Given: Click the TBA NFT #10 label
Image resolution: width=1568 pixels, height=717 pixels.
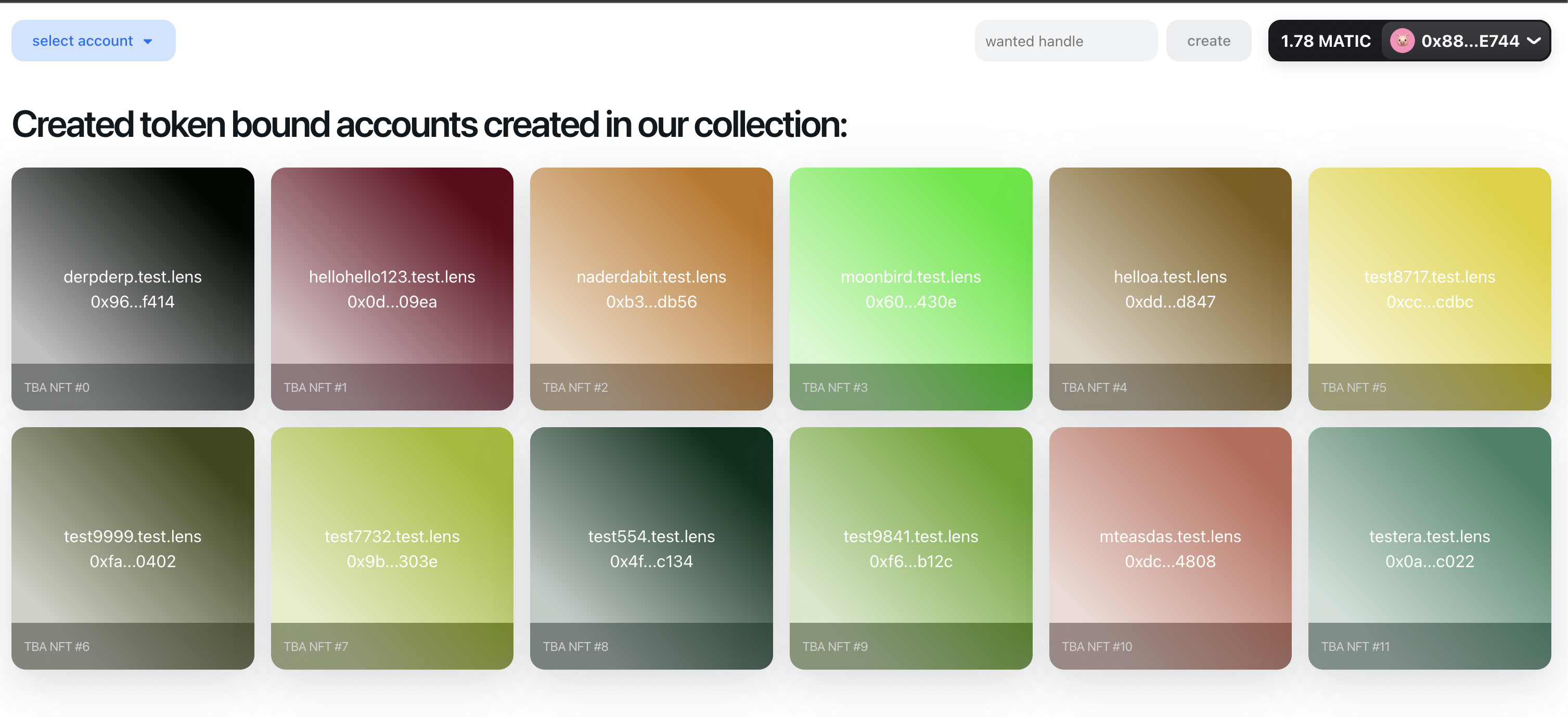Looking at the screenshot, I should (x=1097, y=646).
